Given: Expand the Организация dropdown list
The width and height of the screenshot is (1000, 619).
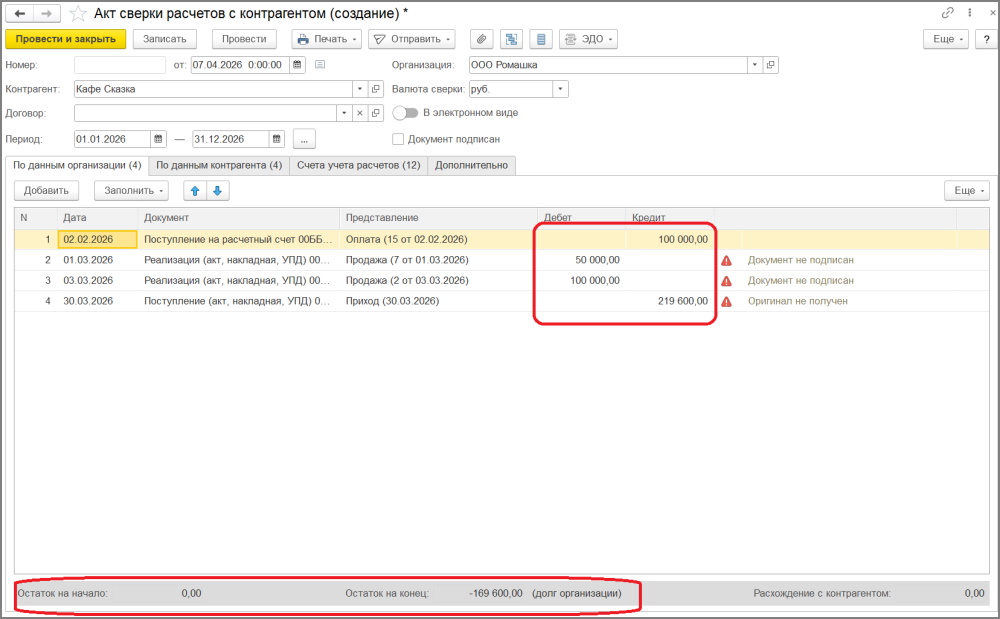Looking at the screenshot, I should click(x=754, y=64).
